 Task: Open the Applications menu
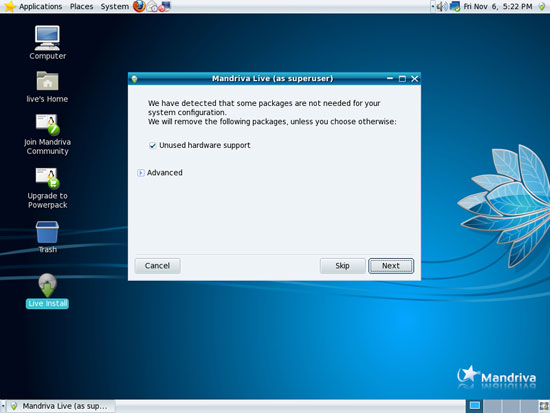[40, 6]
